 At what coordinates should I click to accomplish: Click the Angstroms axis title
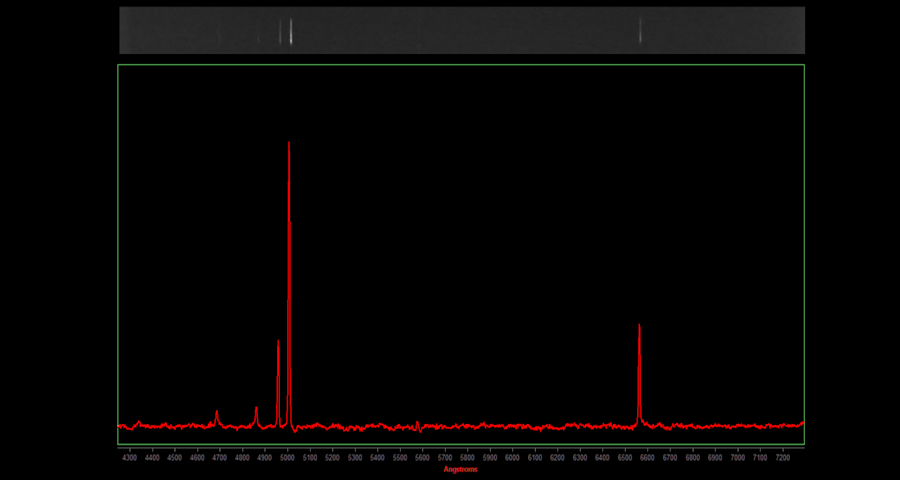tap(460, 469)
